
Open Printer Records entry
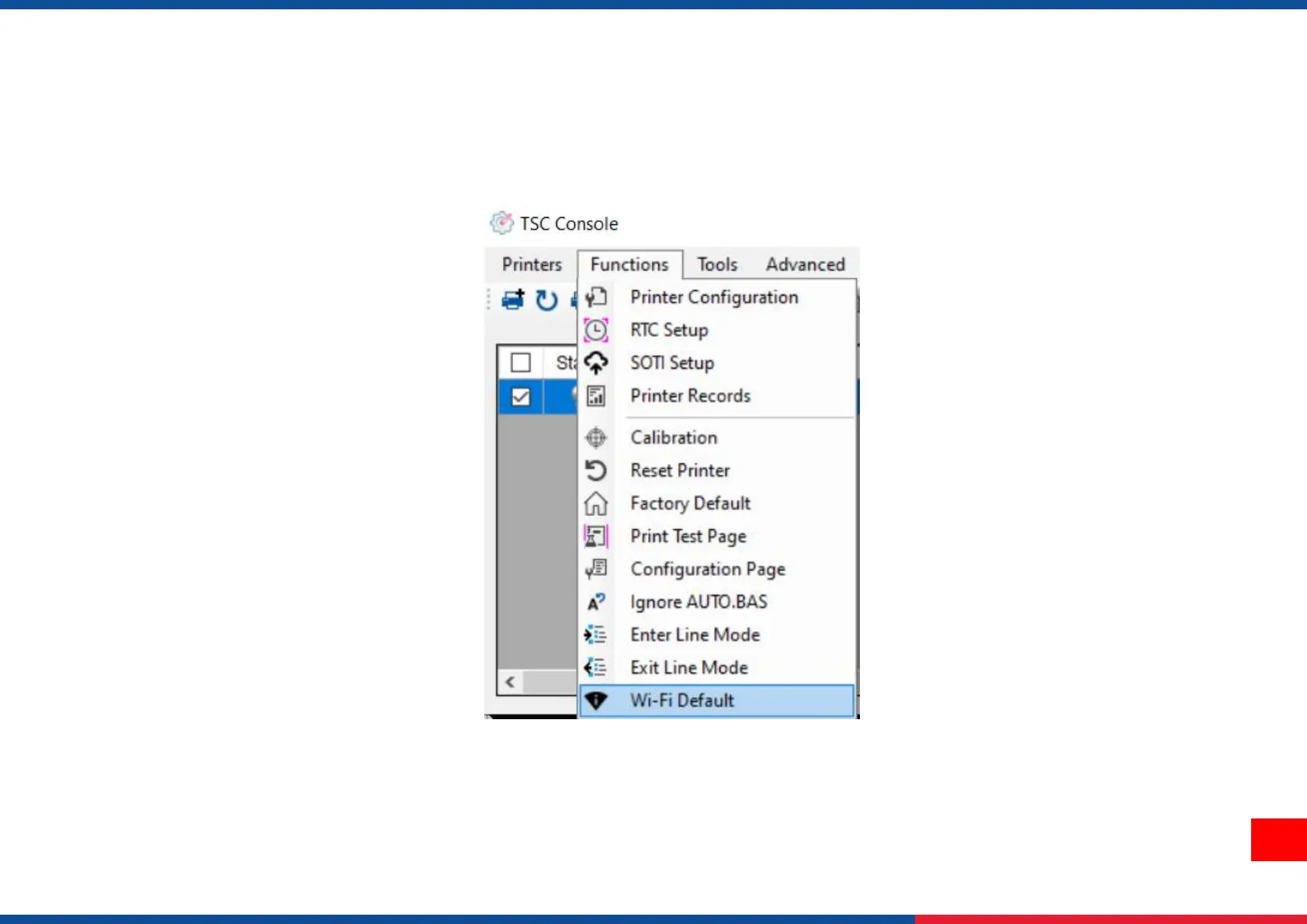click(717, 396)
